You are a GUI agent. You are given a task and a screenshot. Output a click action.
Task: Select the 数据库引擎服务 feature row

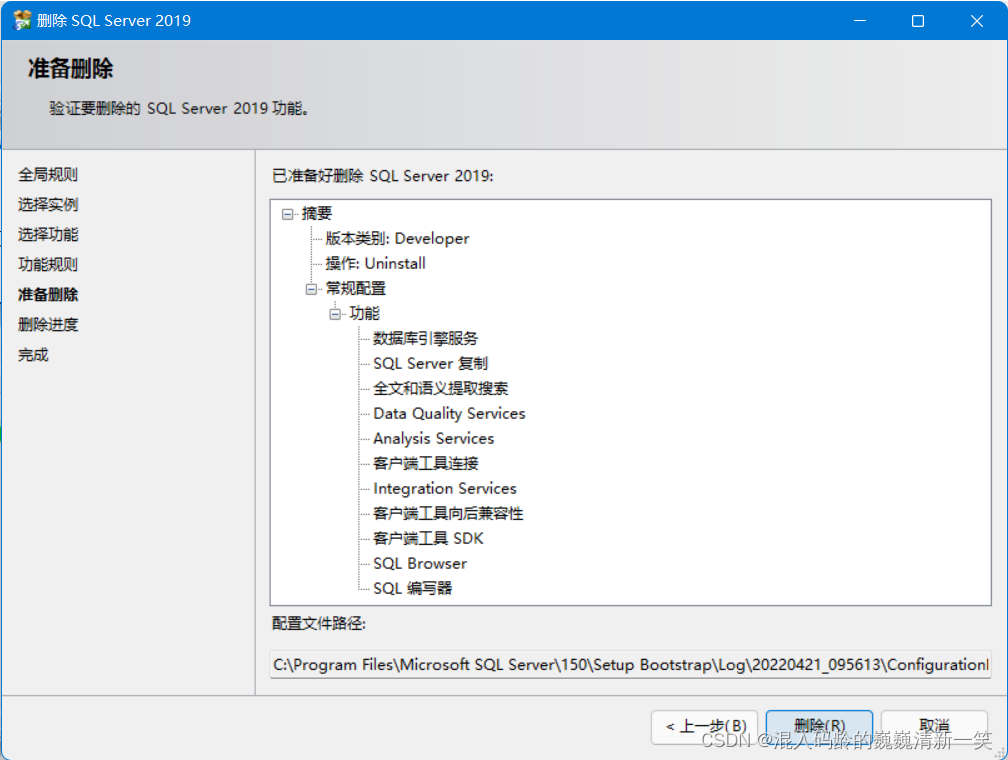(x=426, y=338)
